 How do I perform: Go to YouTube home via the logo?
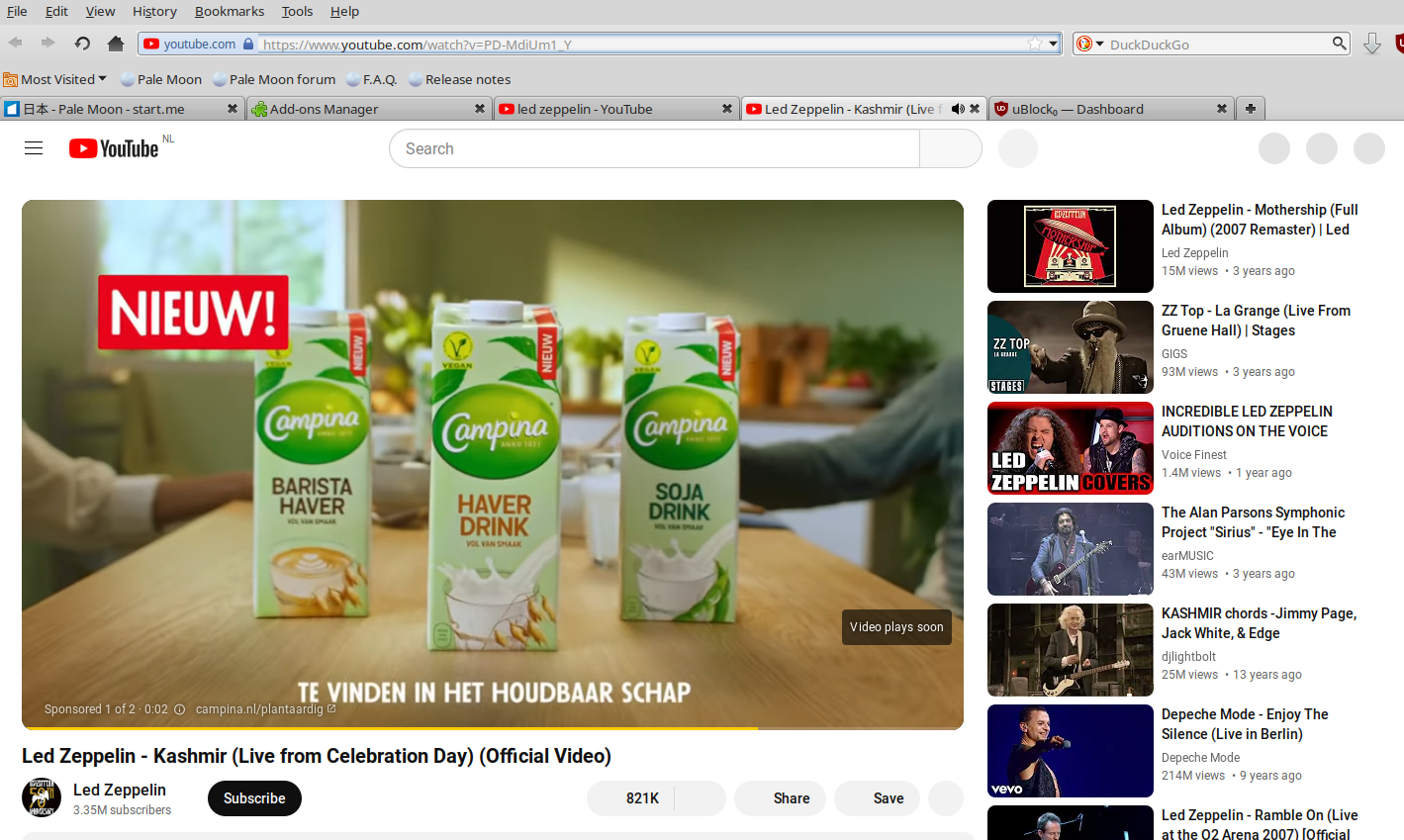114,148
